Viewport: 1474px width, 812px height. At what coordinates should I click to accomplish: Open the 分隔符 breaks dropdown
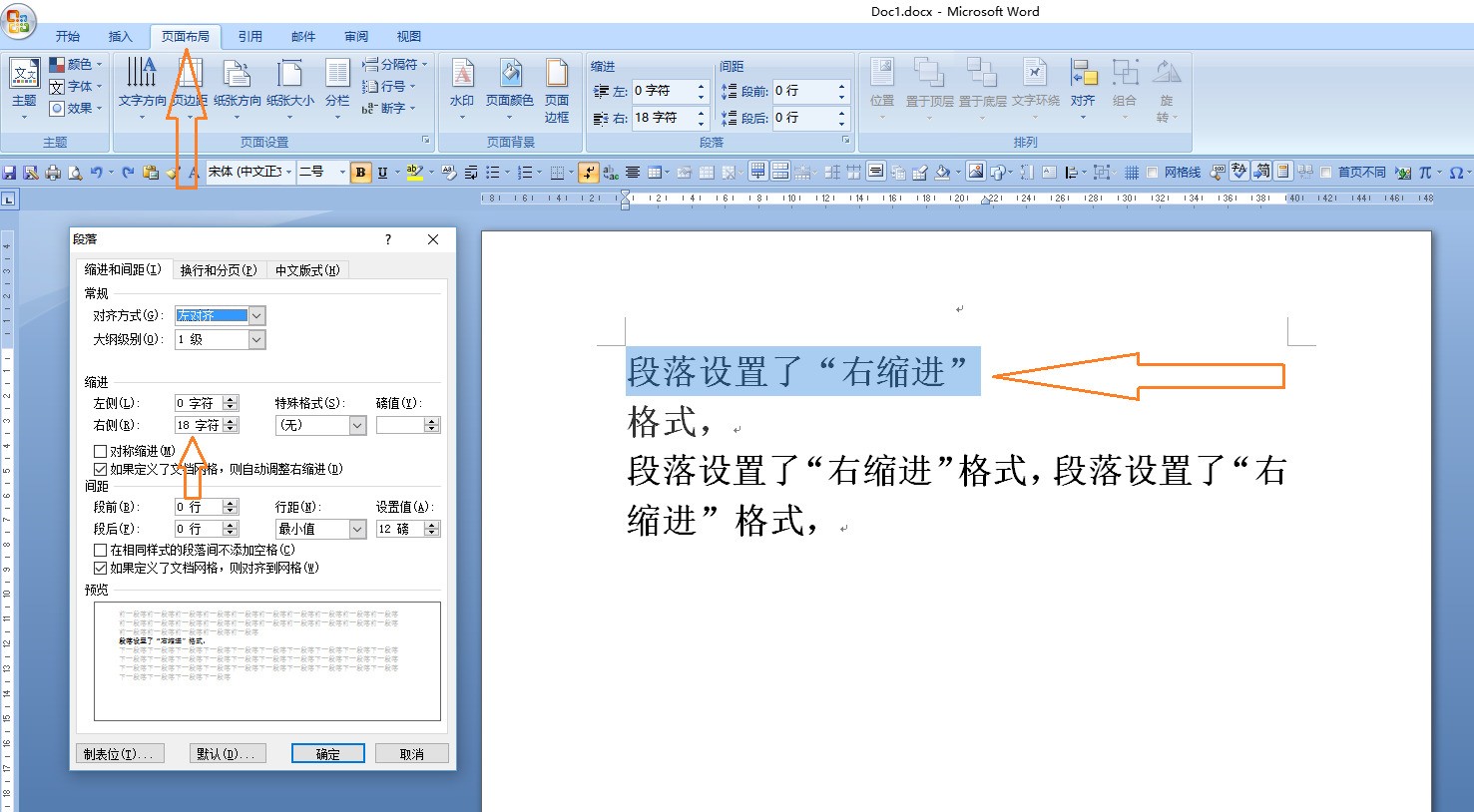(x=395, y=64)
